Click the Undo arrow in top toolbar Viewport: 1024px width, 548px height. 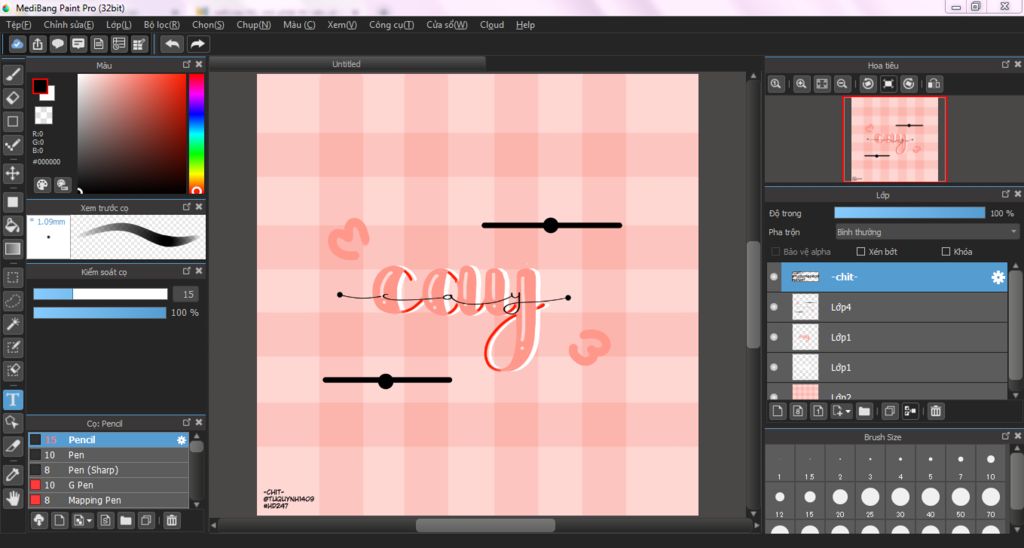click(x=172, y=44)
